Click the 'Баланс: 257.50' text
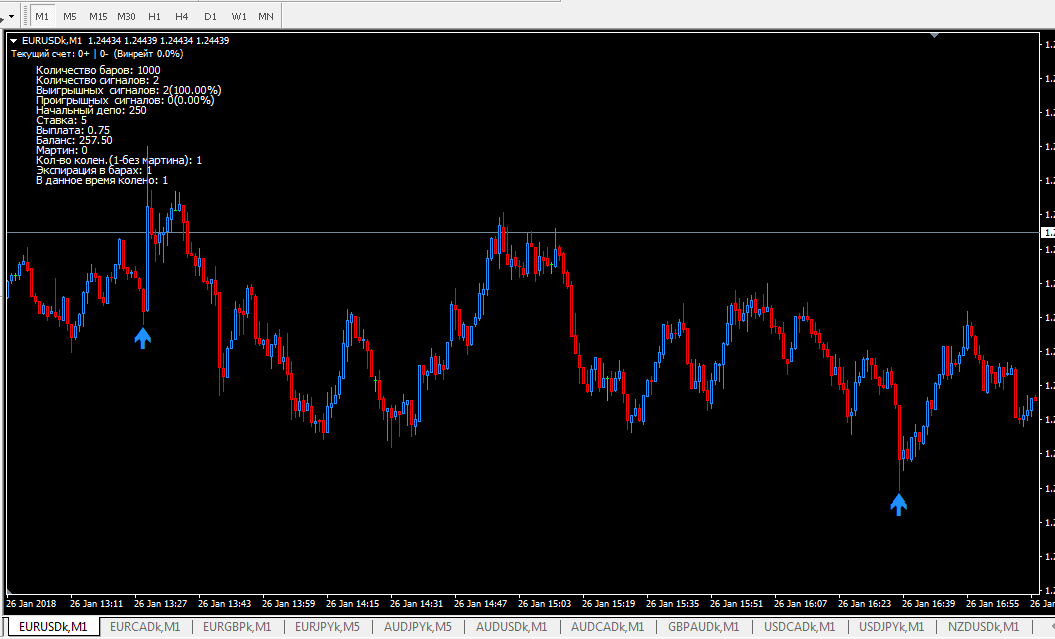This screenshot has height=639, width=1055. pos(75,141)
